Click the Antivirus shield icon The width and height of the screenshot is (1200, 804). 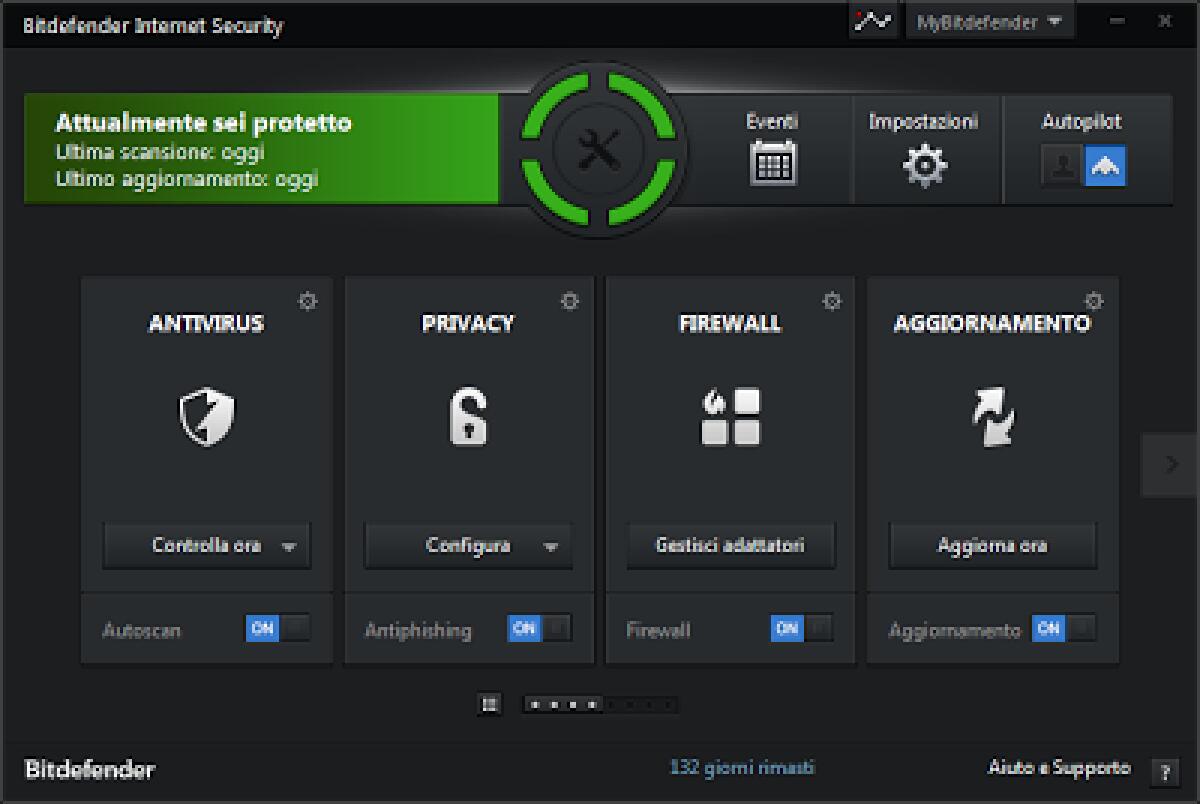(x=205, y=415)
